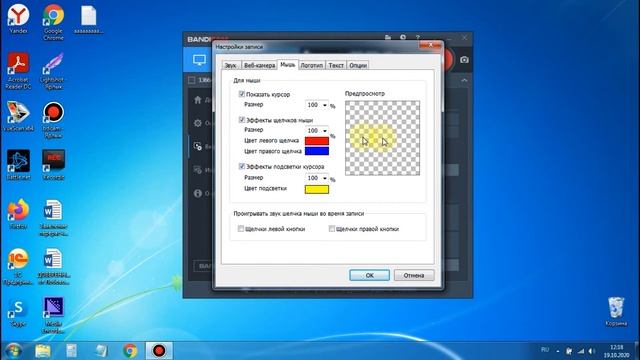Pick the yellow highlight color
640x360 pixels.
[317, 189]
